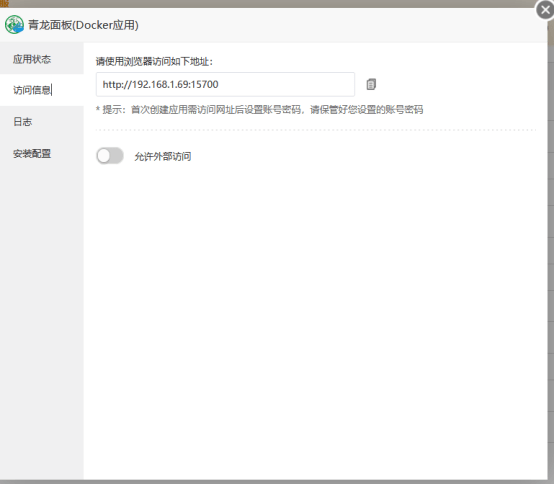
Task: Click the 青龙面板 green logo icon
Action: tap(14, 25)
